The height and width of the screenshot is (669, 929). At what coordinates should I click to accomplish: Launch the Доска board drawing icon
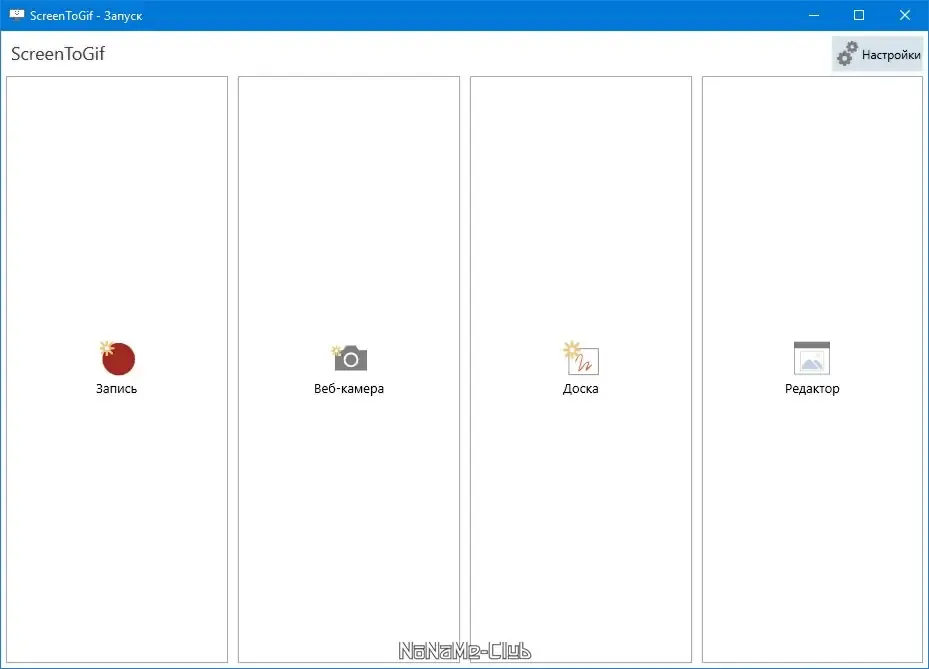click(x=581, y=358)
